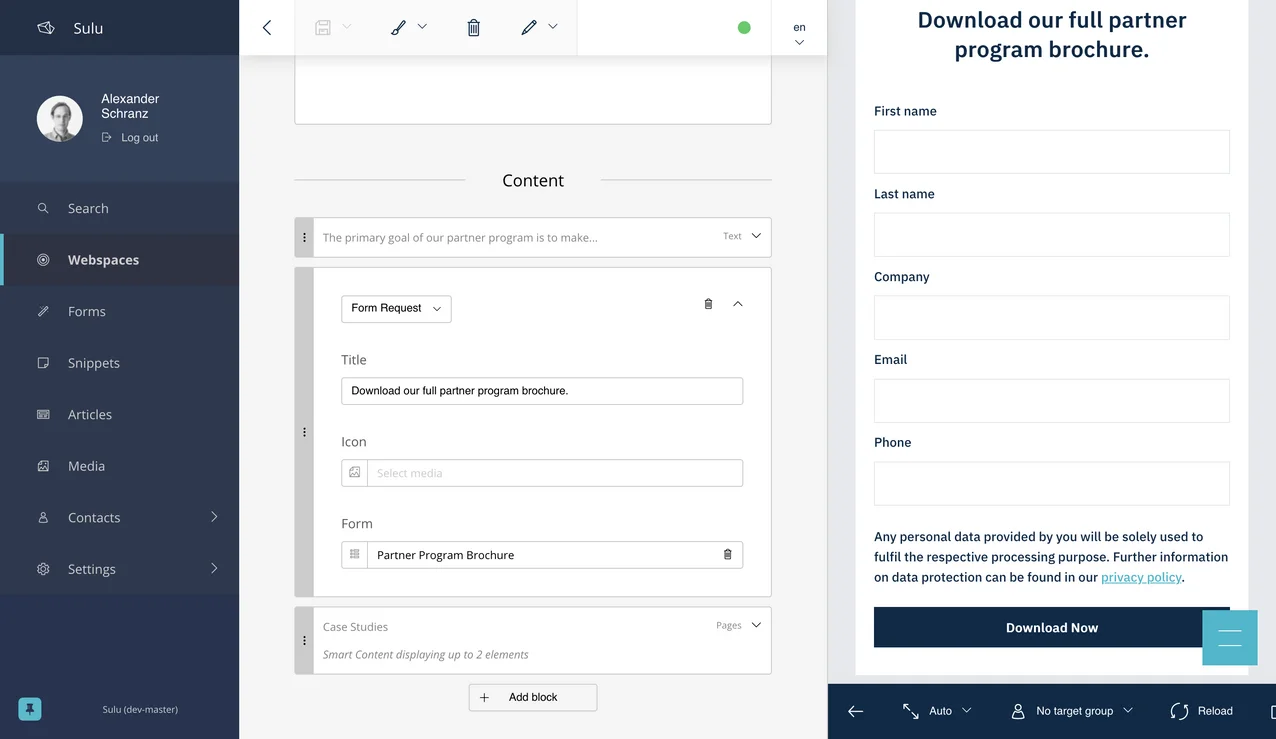Remove the Partner Program Brochure form selection
Screen dimensions: 1276x739
[x=727, y=555]
